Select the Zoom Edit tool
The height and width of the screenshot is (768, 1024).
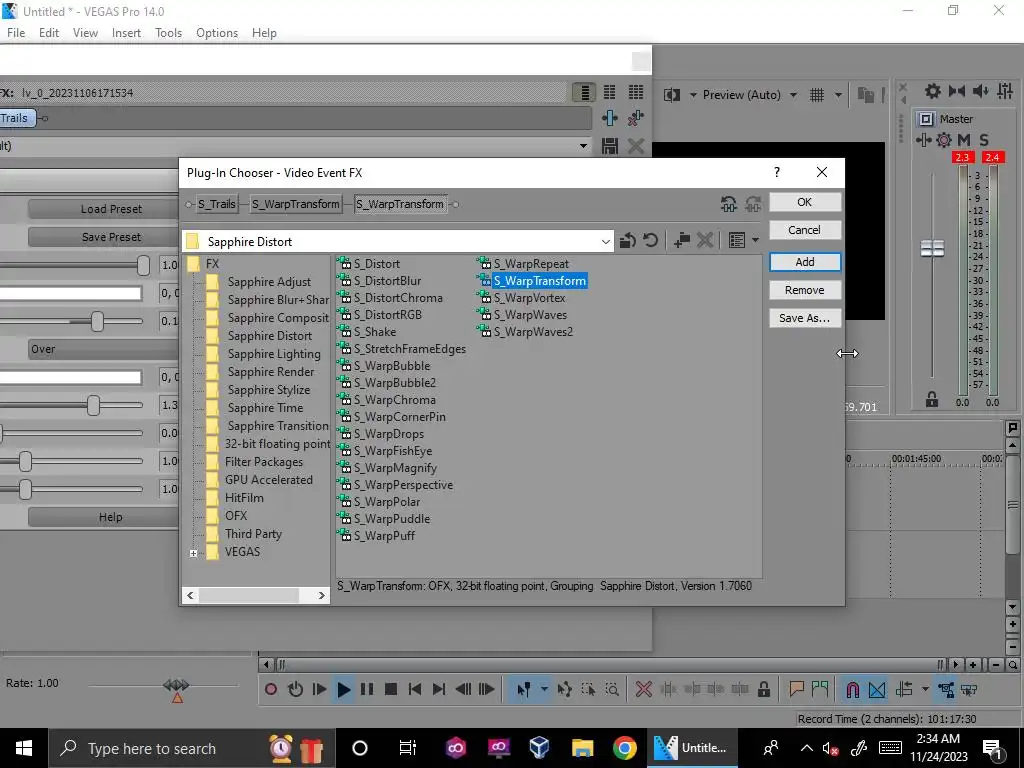(x=612, y=689)
